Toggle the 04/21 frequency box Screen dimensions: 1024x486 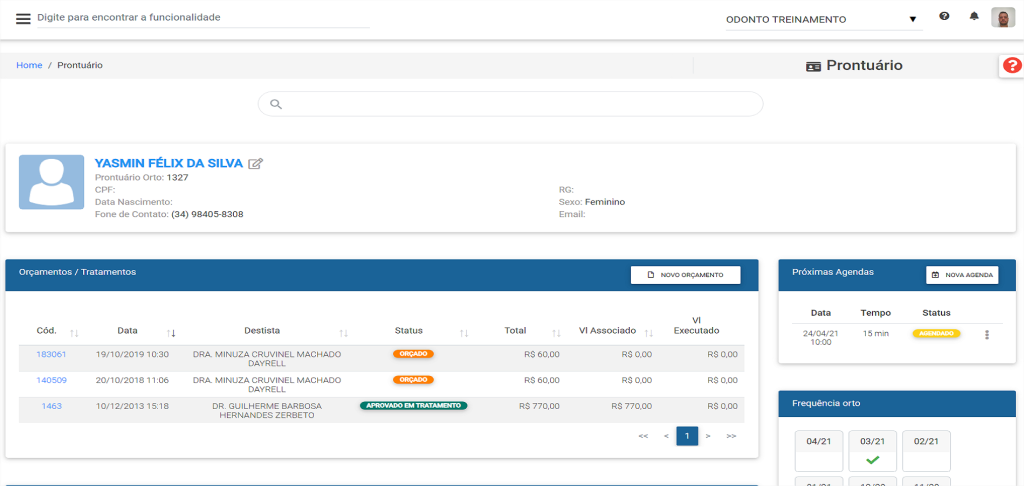pos(818,451)
